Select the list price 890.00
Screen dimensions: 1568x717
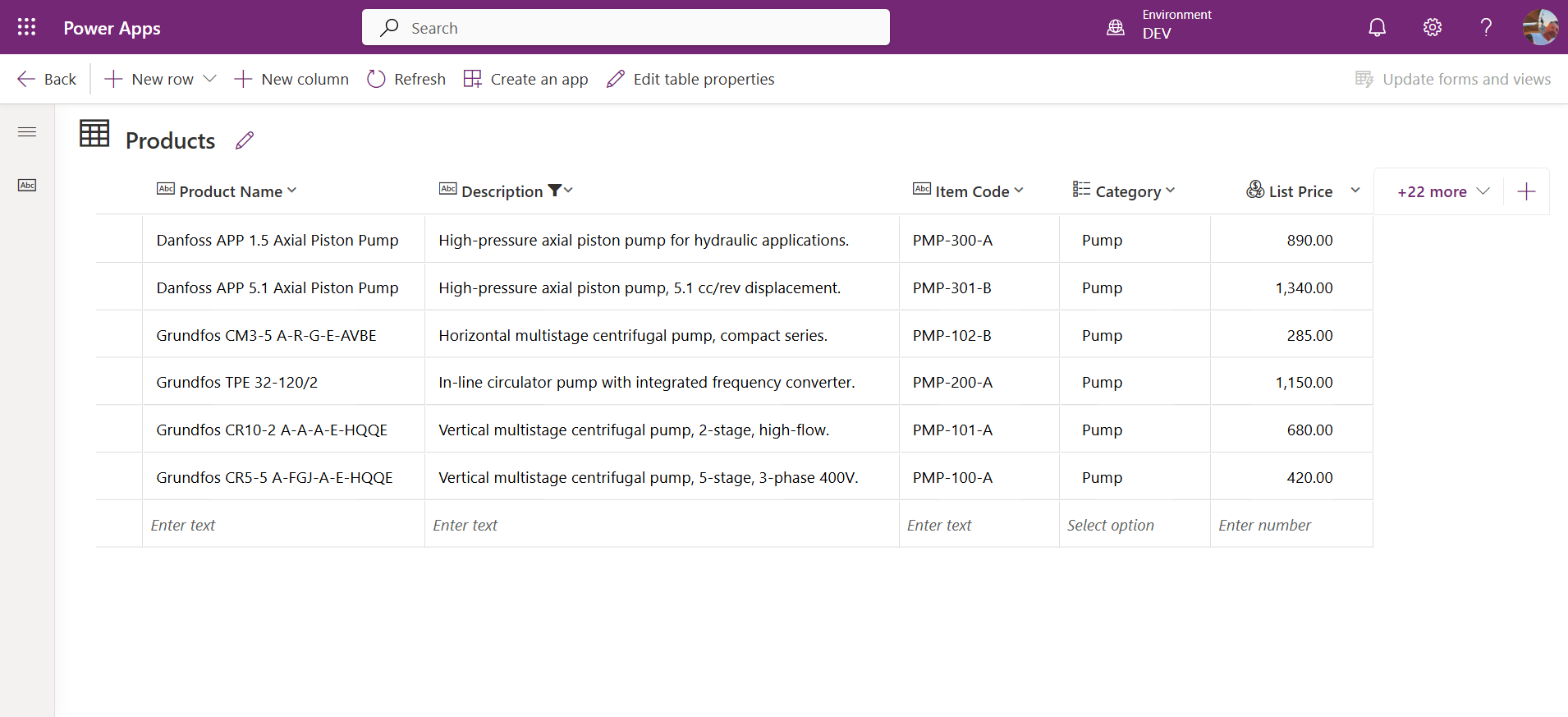tap(1291, 240)
